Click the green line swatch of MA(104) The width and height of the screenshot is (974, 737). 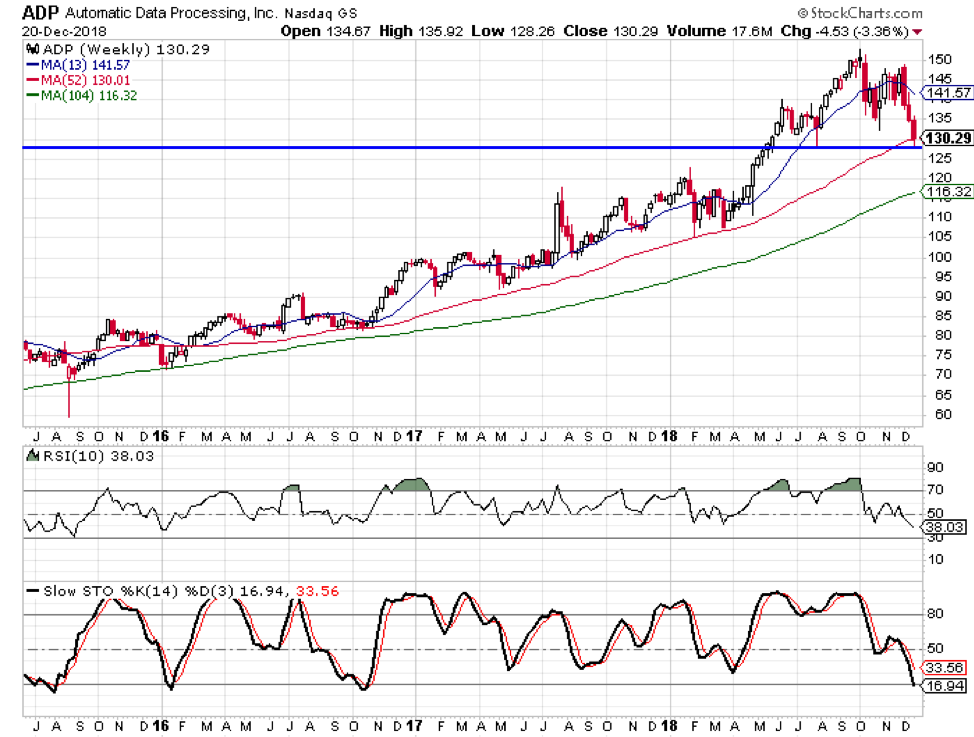click(33, 96)
